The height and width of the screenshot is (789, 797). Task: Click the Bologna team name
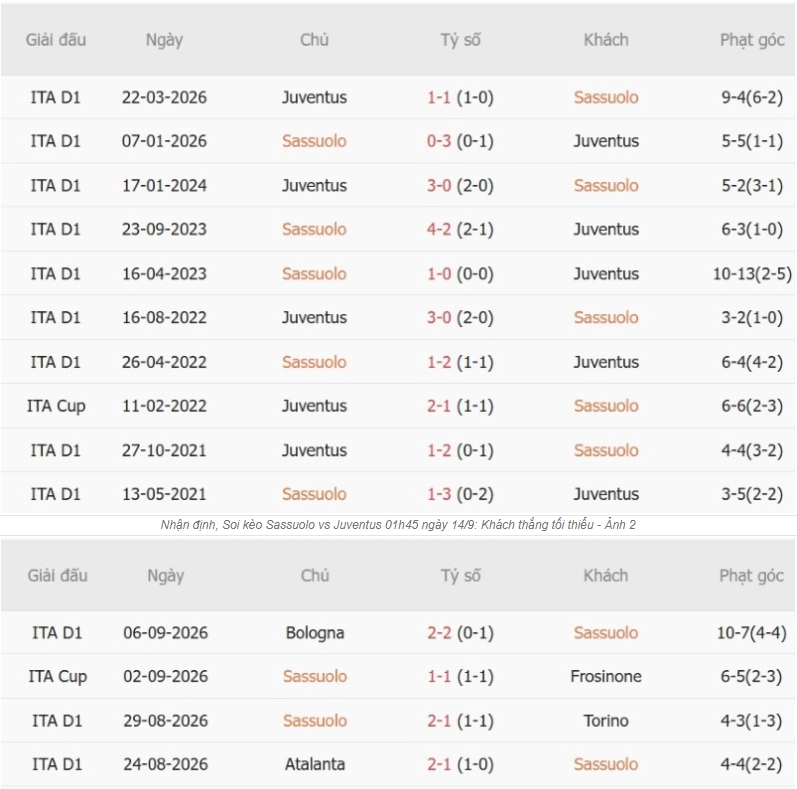[315, 632]
